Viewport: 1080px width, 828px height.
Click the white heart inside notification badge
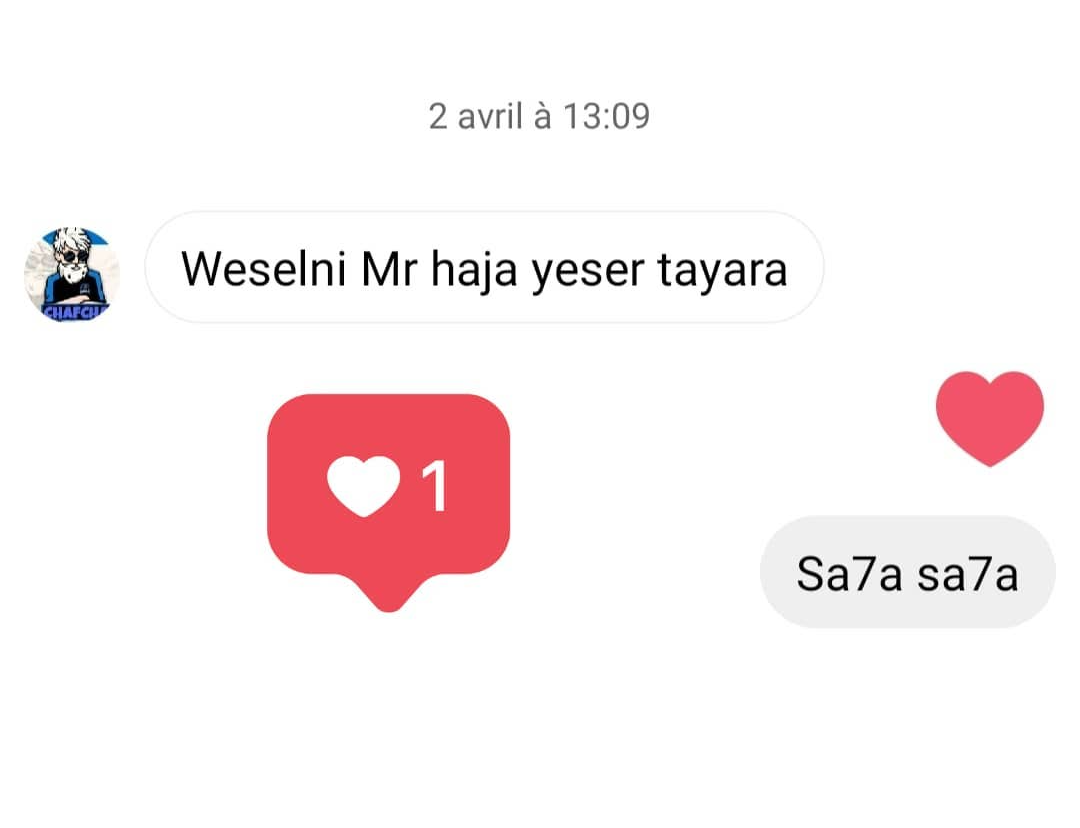click(x=363, y=486)
